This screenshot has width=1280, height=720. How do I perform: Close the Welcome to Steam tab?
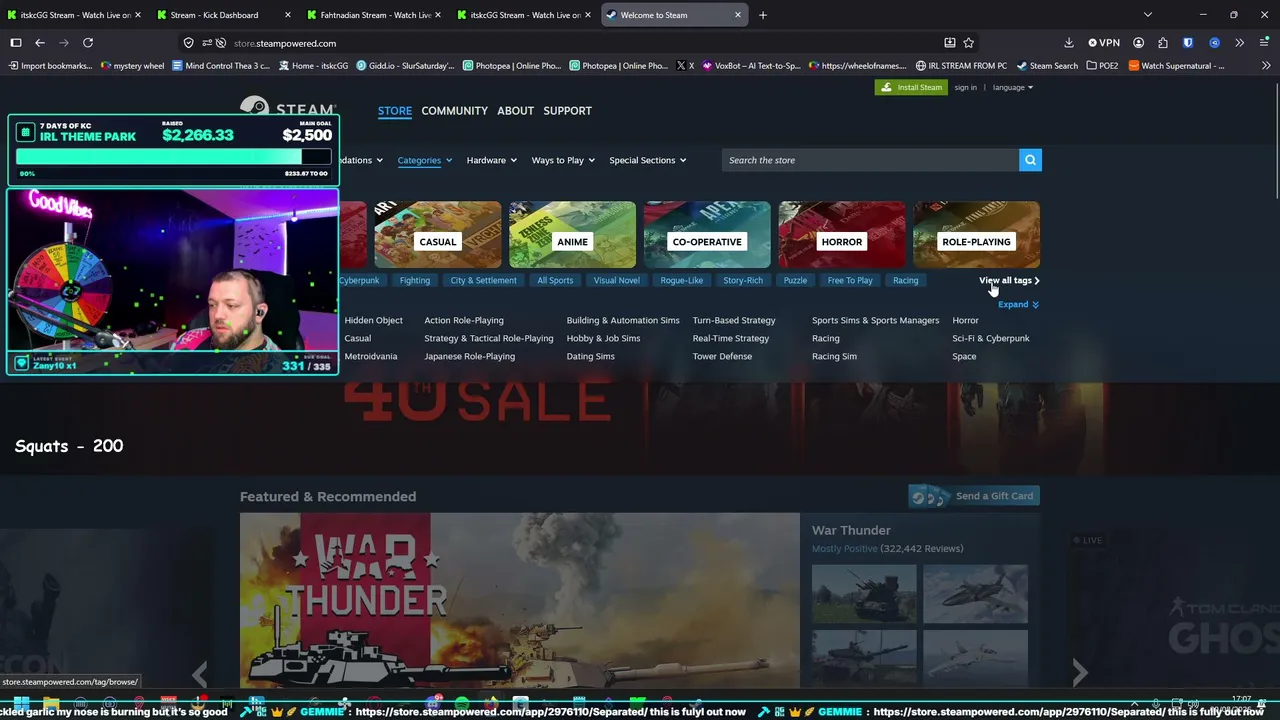738,15
